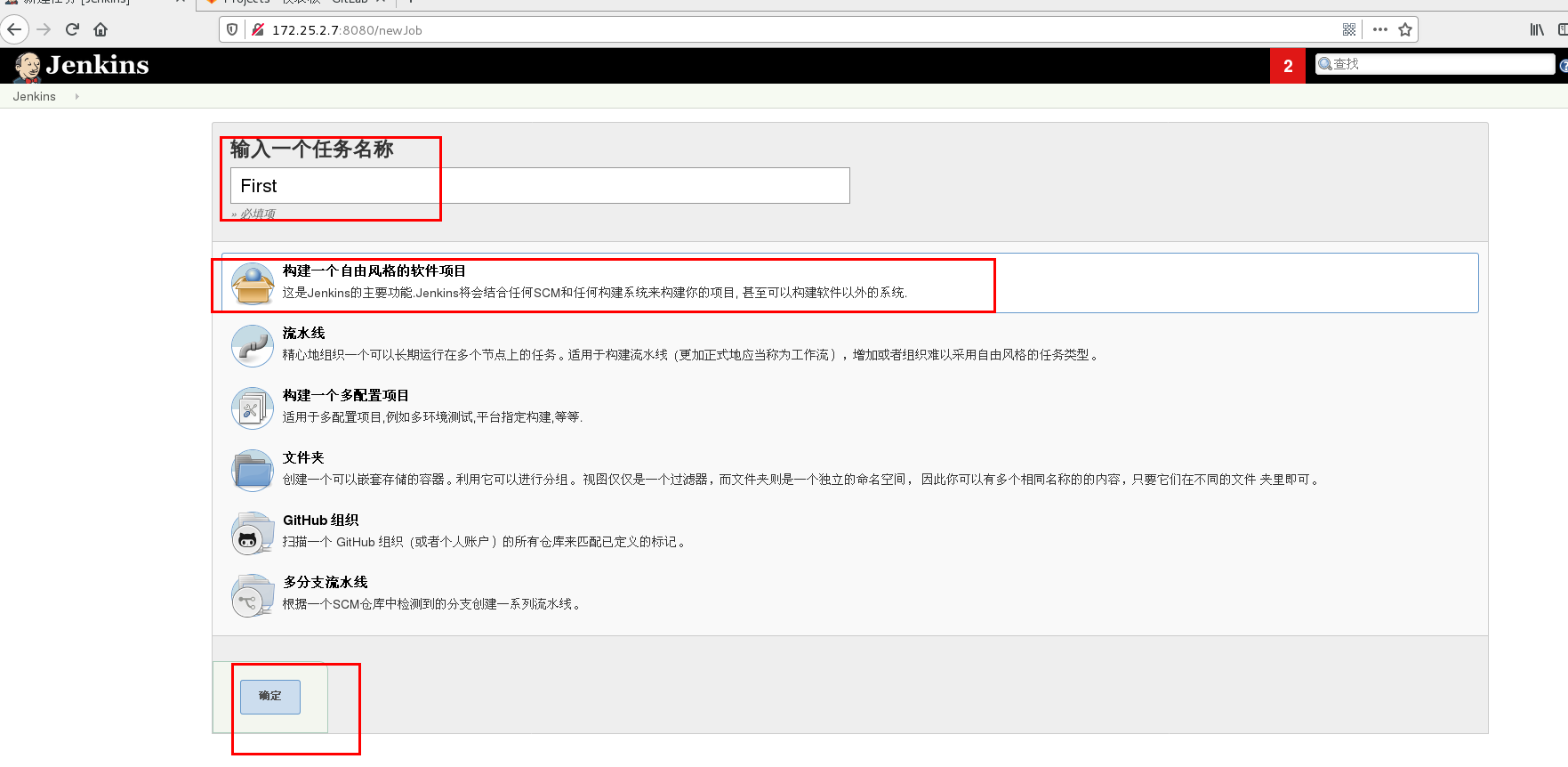1568x767 pixels.
Task: Select the GitHub organization icon
Action: [x=253, y=532]
